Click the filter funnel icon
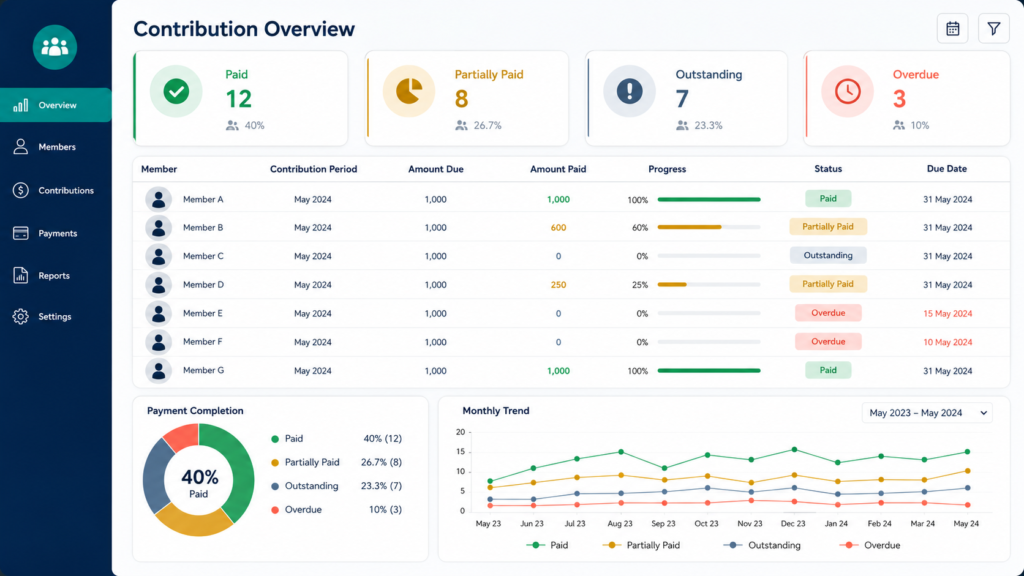Viewport: 1024px width, 576px height. click(x=993, y=29)
